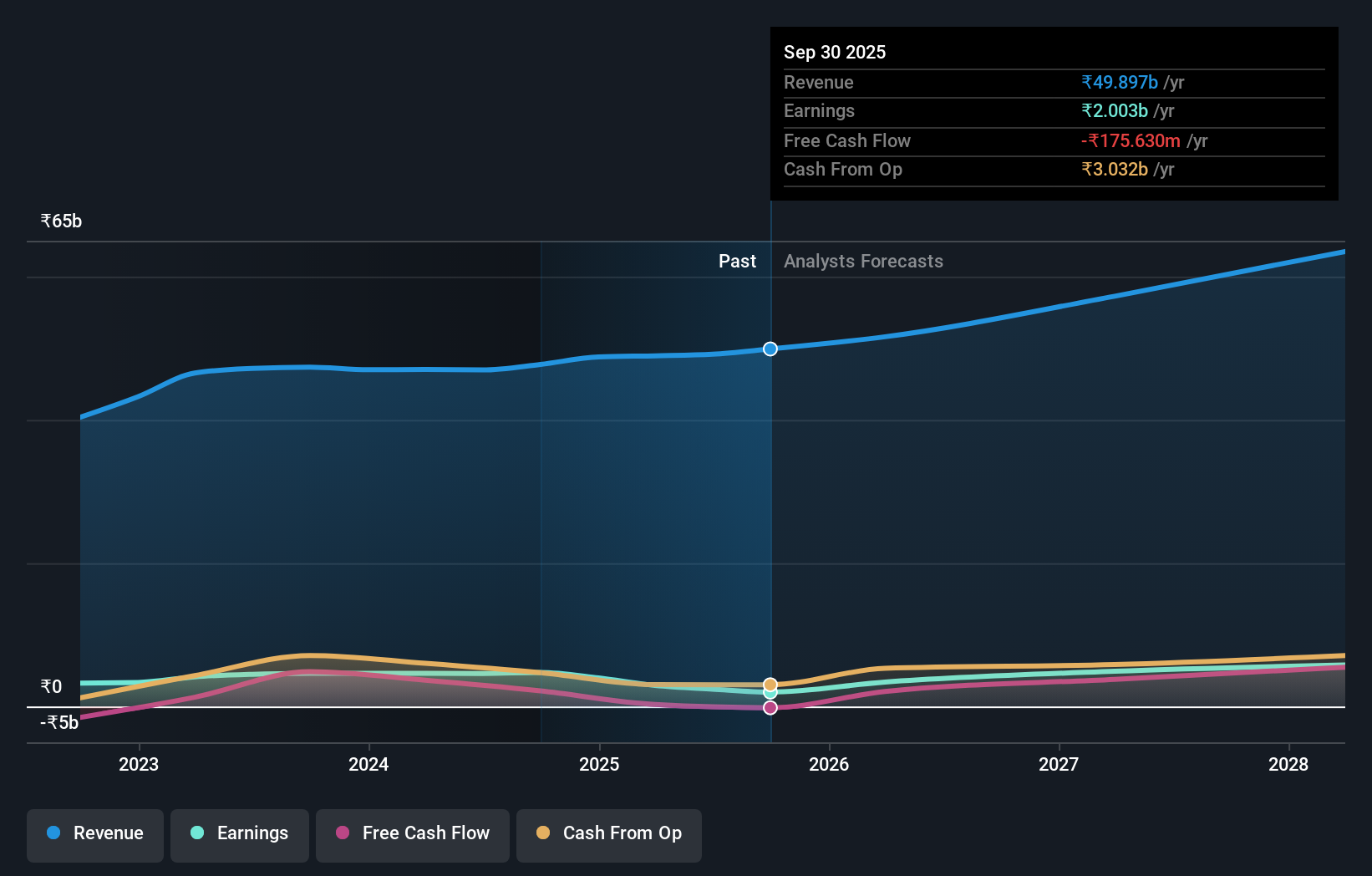Click the Analysts Forecasts section label
Screen dimensions: 1372x876
[x=863, y=261]
